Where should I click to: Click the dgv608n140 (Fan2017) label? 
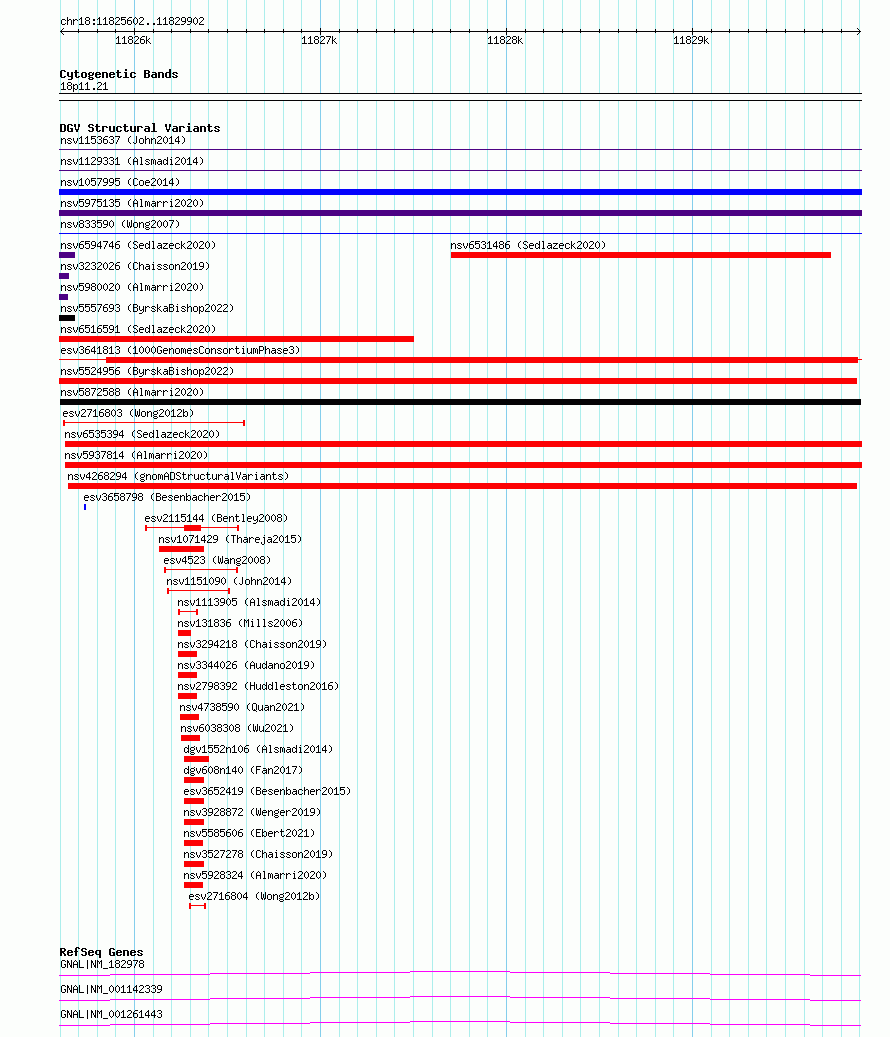tap(243, 770)
